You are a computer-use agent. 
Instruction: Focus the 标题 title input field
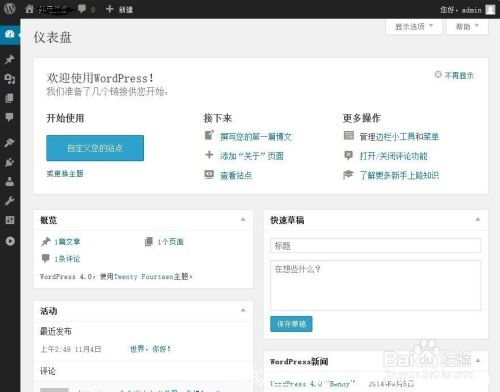click(x=376, y=246)
